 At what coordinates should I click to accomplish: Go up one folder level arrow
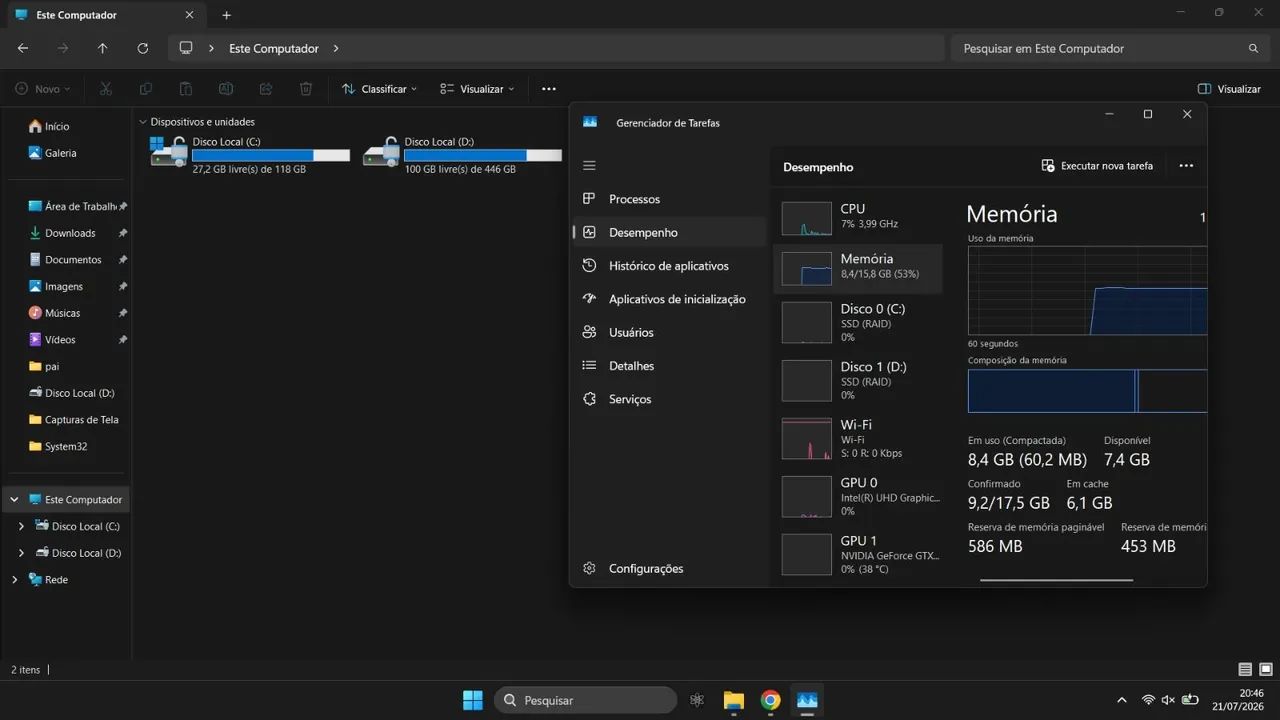pyautogui.click(x=102, y=48)
